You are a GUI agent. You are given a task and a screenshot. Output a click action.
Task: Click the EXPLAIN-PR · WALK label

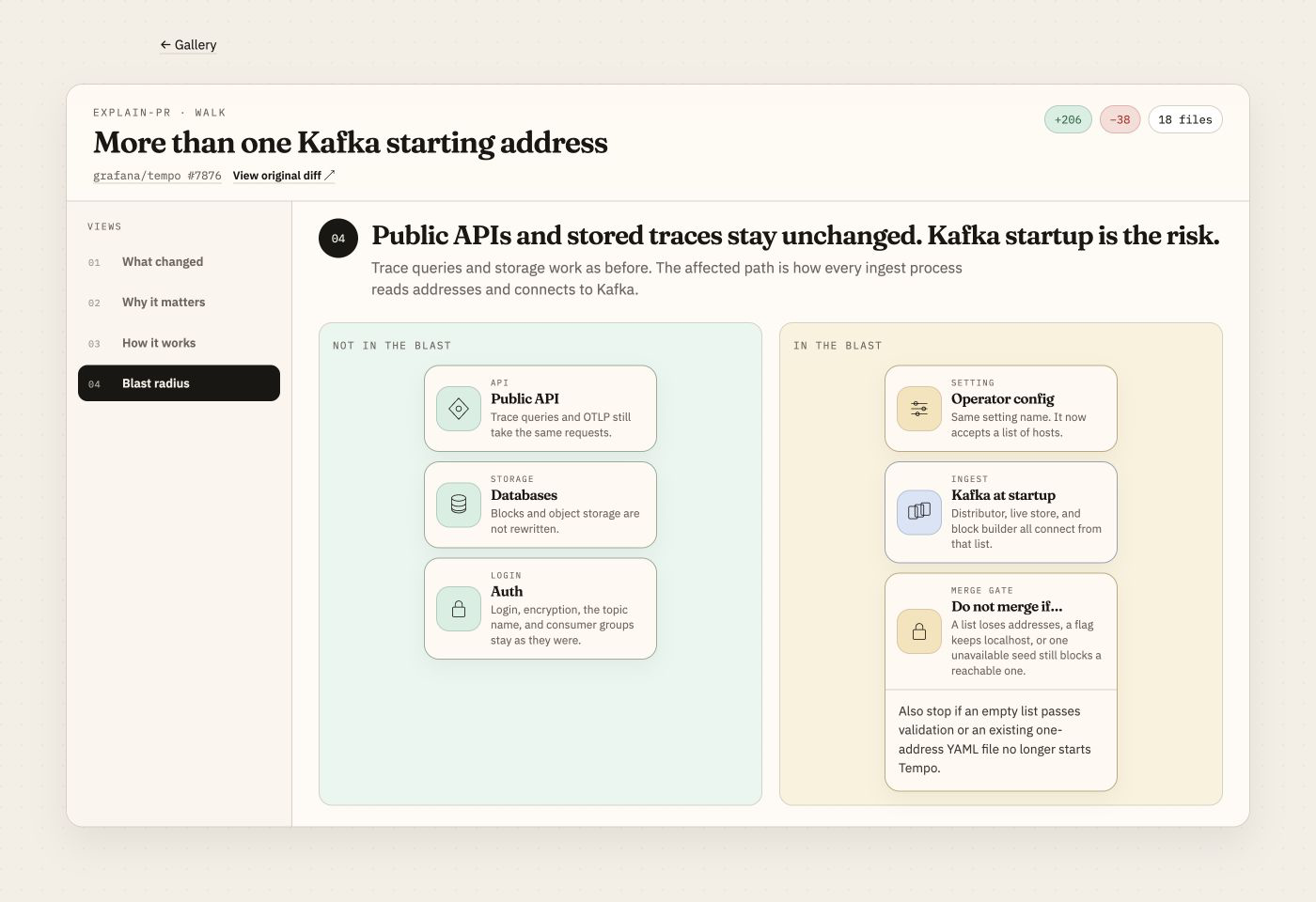pyautogui.click(x=160, y=113)
